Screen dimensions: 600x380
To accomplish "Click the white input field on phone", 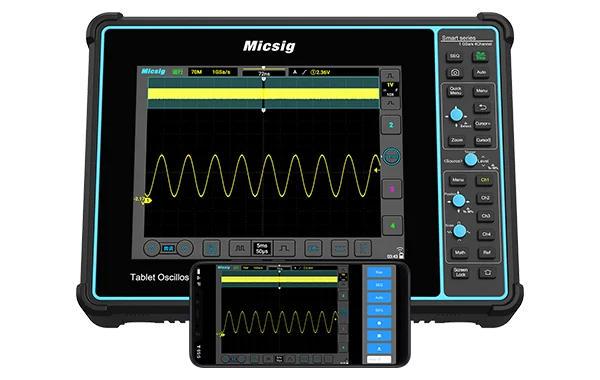I will (x=379, y=359).
